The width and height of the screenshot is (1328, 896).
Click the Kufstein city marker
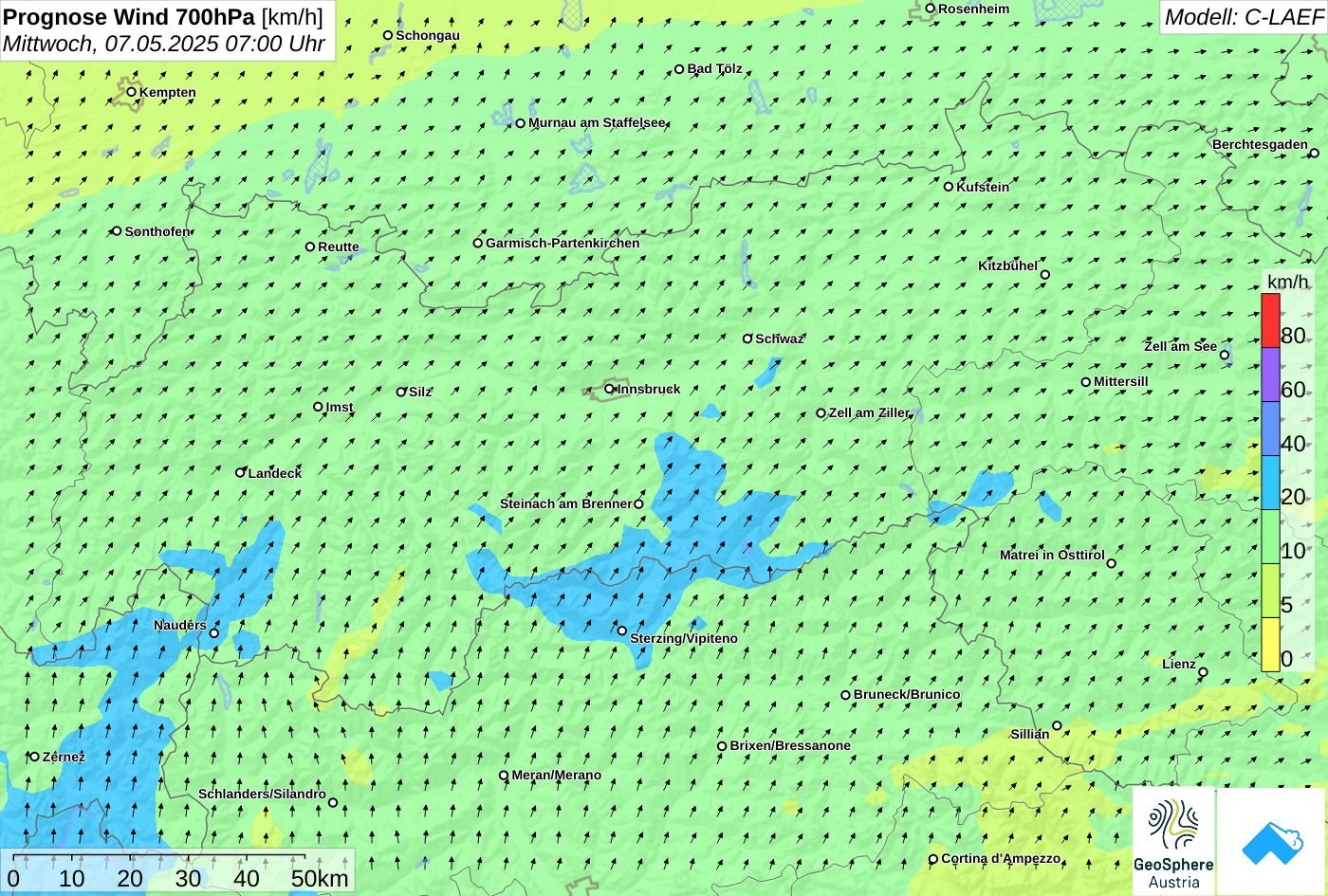pos(948,186)
